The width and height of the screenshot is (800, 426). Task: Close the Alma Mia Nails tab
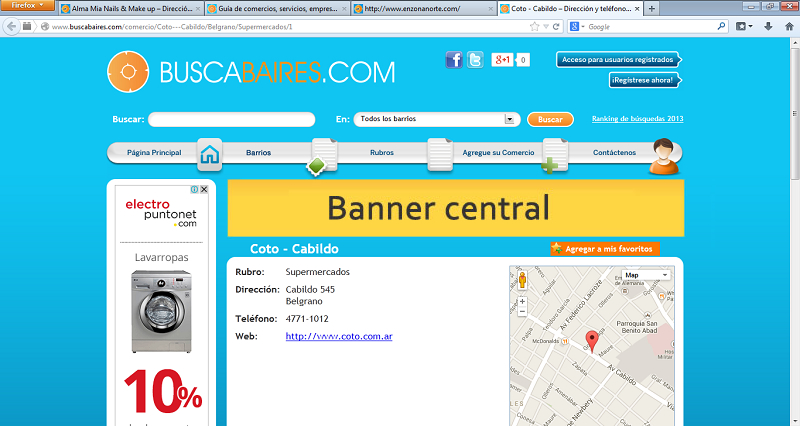(198, 9)
